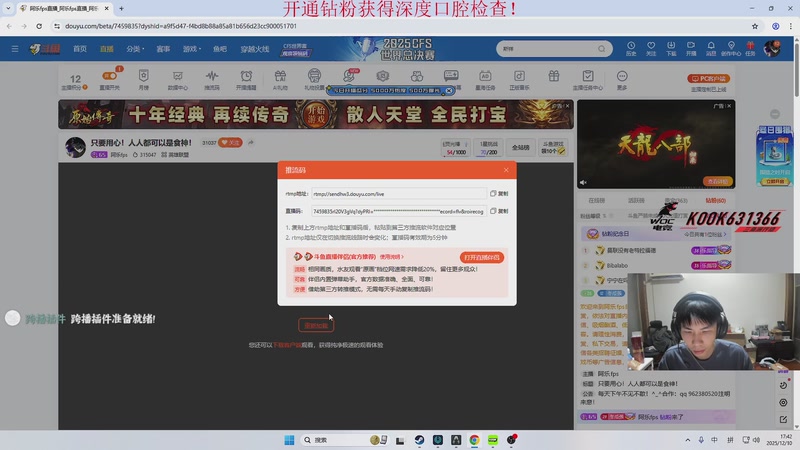This screenshot has height=450, width=800.
Task: Open 创作中心 icon
Action: point(731,48)
